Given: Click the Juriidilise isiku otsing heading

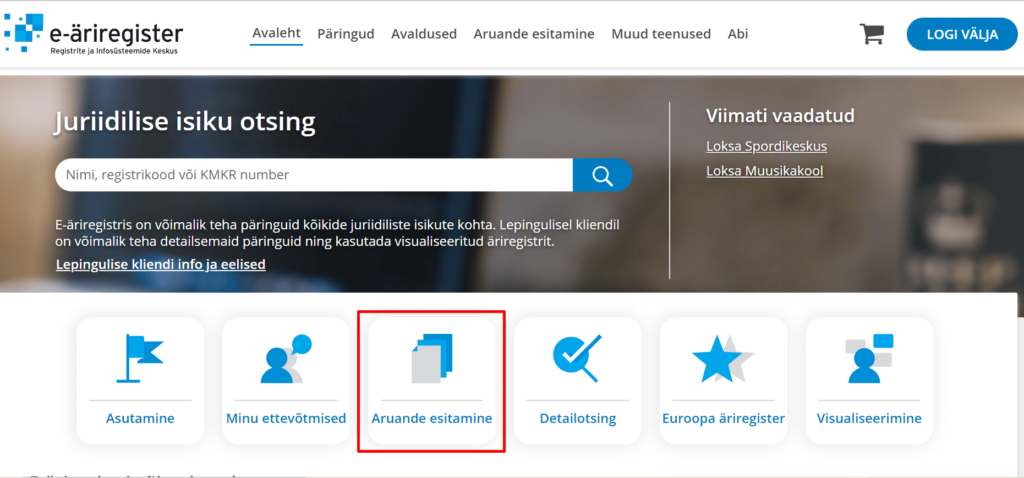Looking at the screenshot, I should pyautogui.click(x=185, y=122).
